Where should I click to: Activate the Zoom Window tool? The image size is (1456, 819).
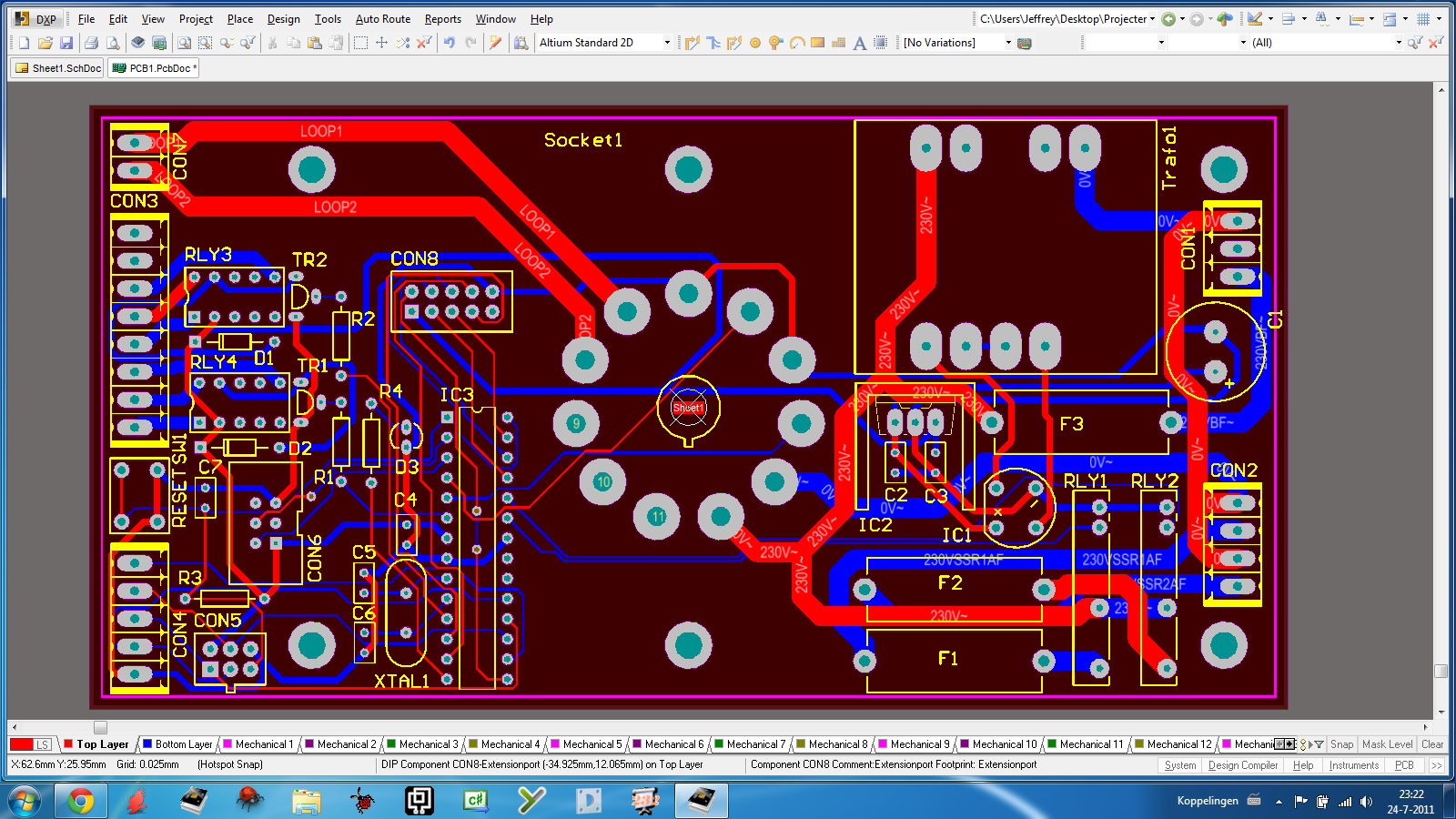tap(206, 42)
